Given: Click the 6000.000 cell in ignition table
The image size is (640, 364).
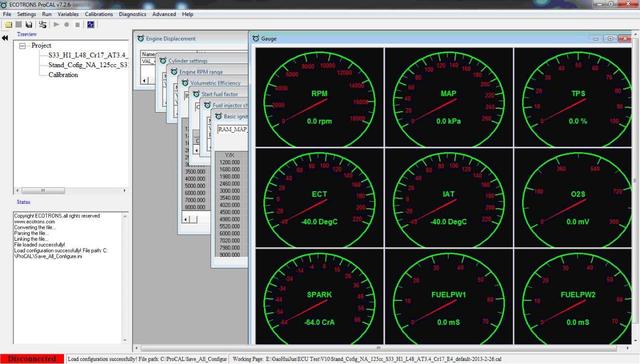Looking at the screenshot, I should [x=230, y=233].
